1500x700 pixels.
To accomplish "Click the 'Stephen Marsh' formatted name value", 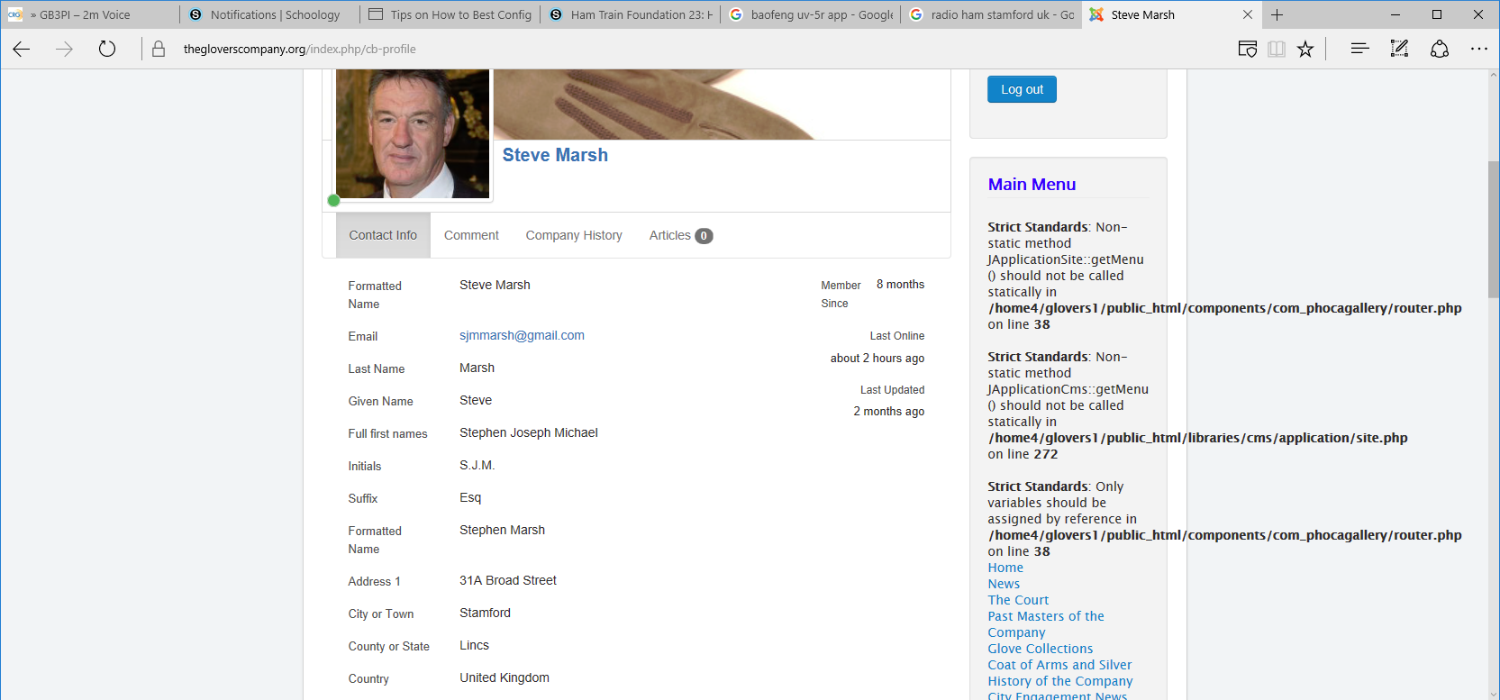I will [x=502, y=530].
